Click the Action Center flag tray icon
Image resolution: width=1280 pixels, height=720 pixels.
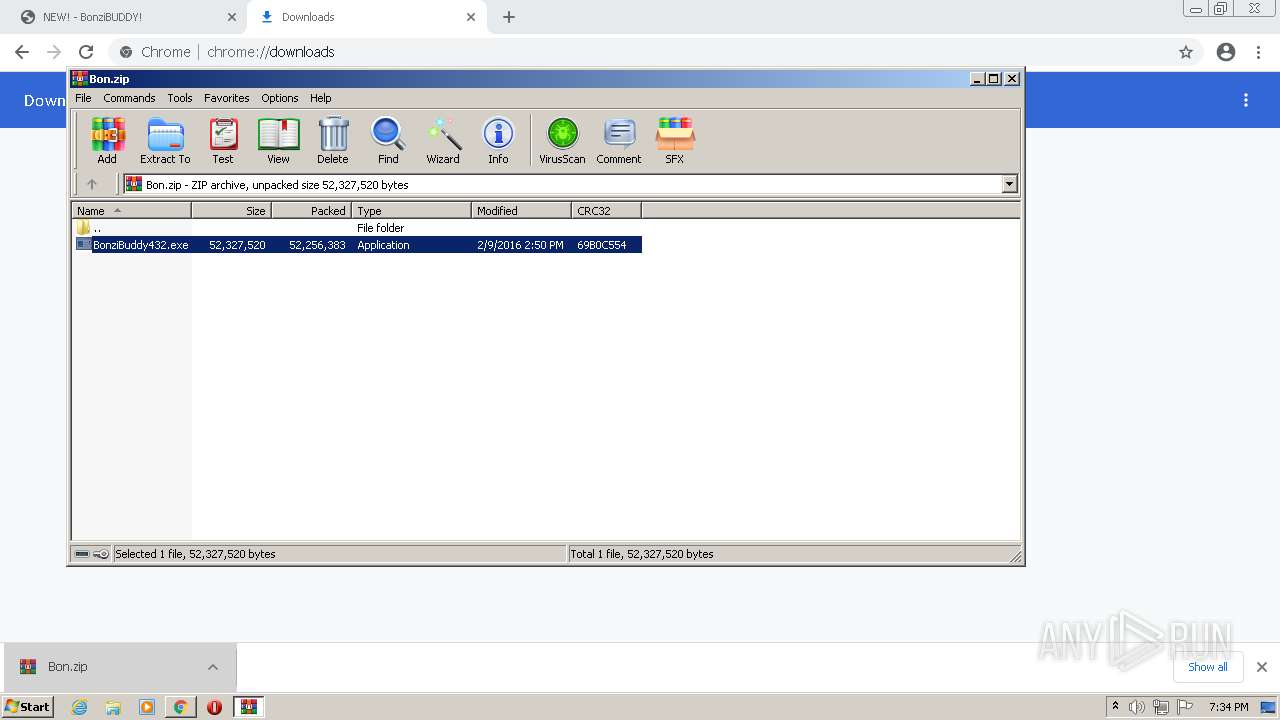pos(1185,707)
